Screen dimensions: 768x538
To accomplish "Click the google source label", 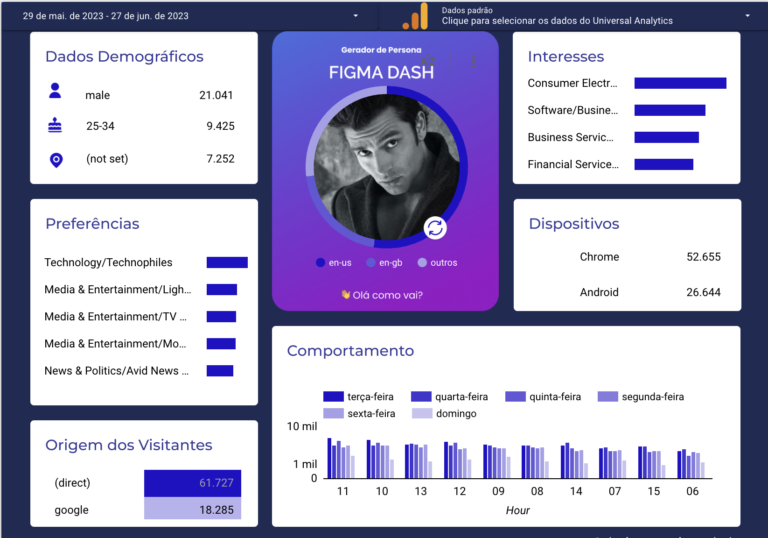I will click(x=72, y=510).
